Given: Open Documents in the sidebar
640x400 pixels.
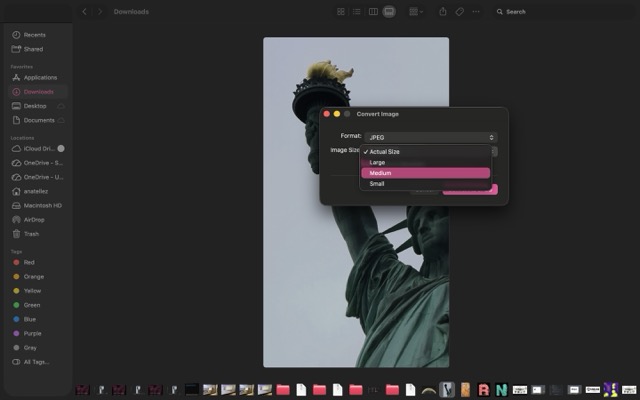Looking at the screenshot, I should coord(38,120).
